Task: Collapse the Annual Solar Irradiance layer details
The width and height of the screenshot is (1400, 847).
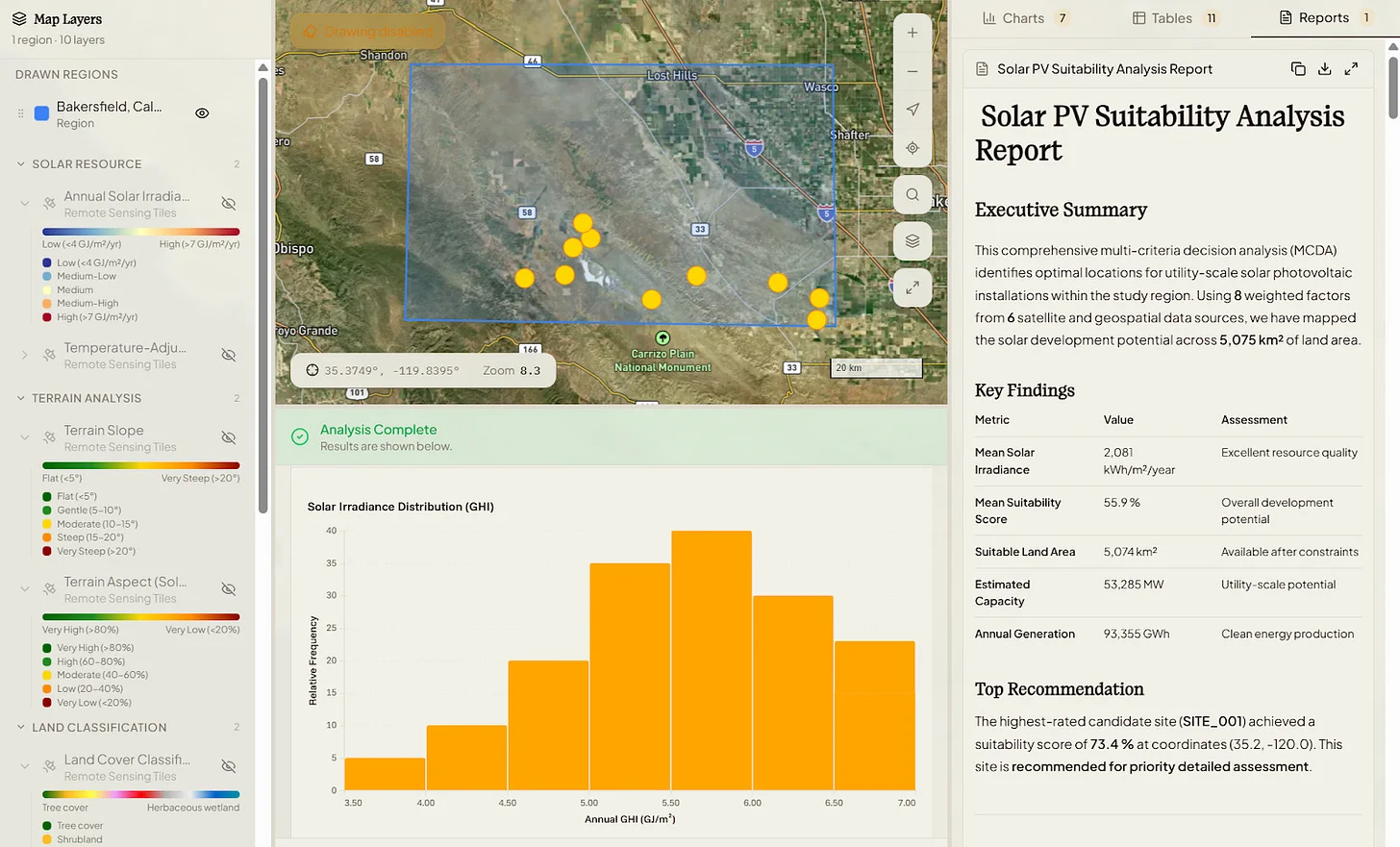Action: [23, 203]
